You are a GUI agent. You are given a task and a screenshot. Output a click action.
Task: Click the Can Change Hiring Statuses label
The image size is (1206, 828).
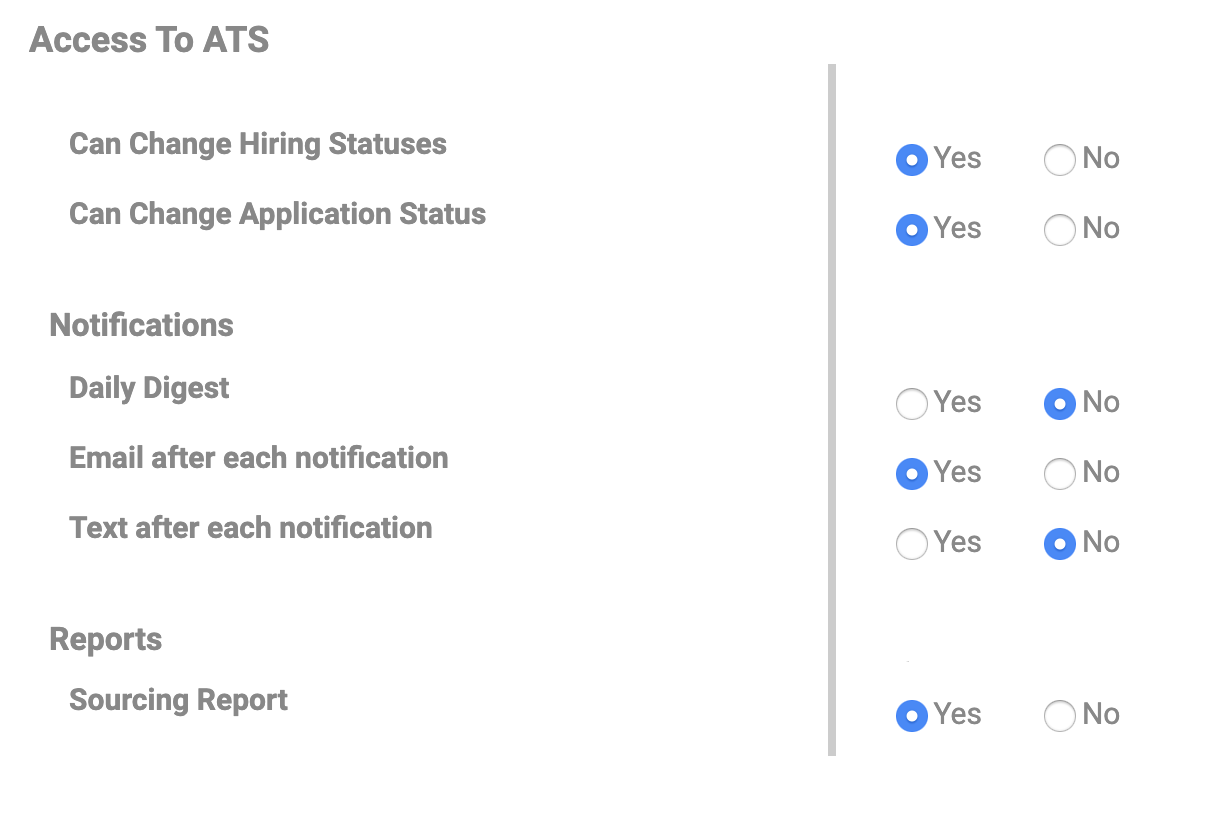(257, 144)
